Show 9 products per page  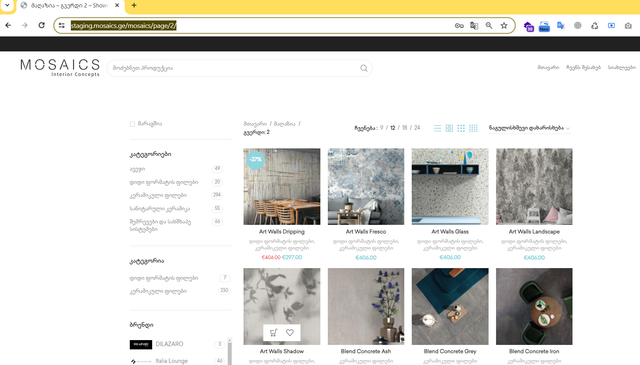(382, 128)
